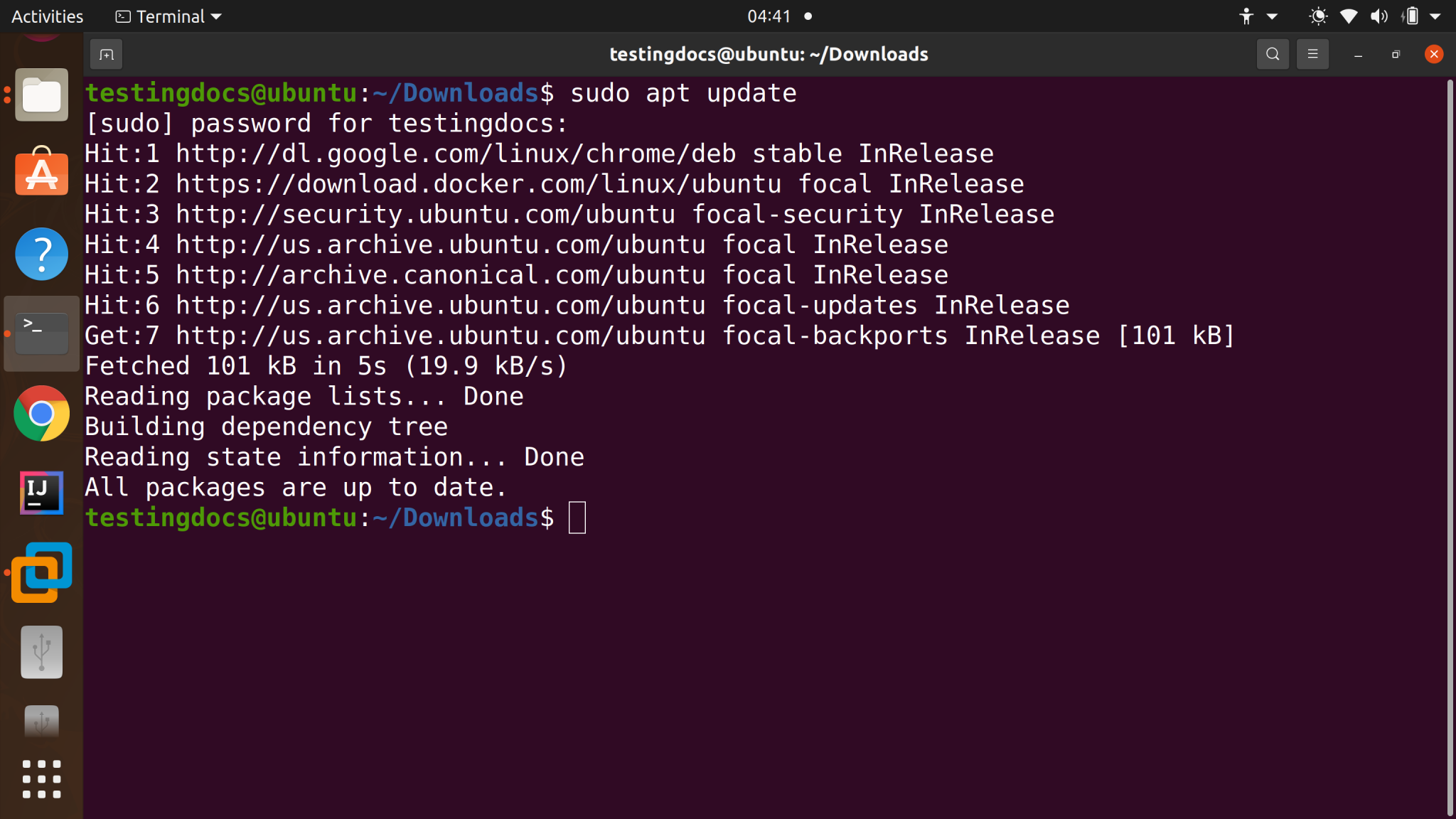The height and width of the screenshot is (819, 1456).
Task: Launch VMware Workstation from the dock
Action: point(41,572)
